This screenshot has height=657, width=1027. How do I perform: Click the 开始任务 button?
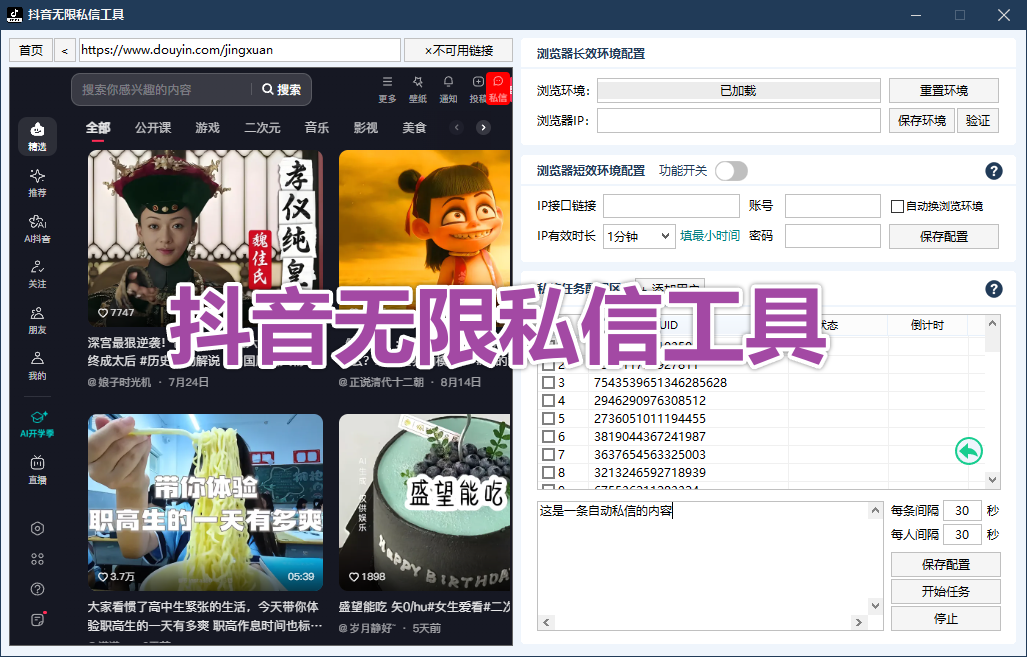coord(945,591)
